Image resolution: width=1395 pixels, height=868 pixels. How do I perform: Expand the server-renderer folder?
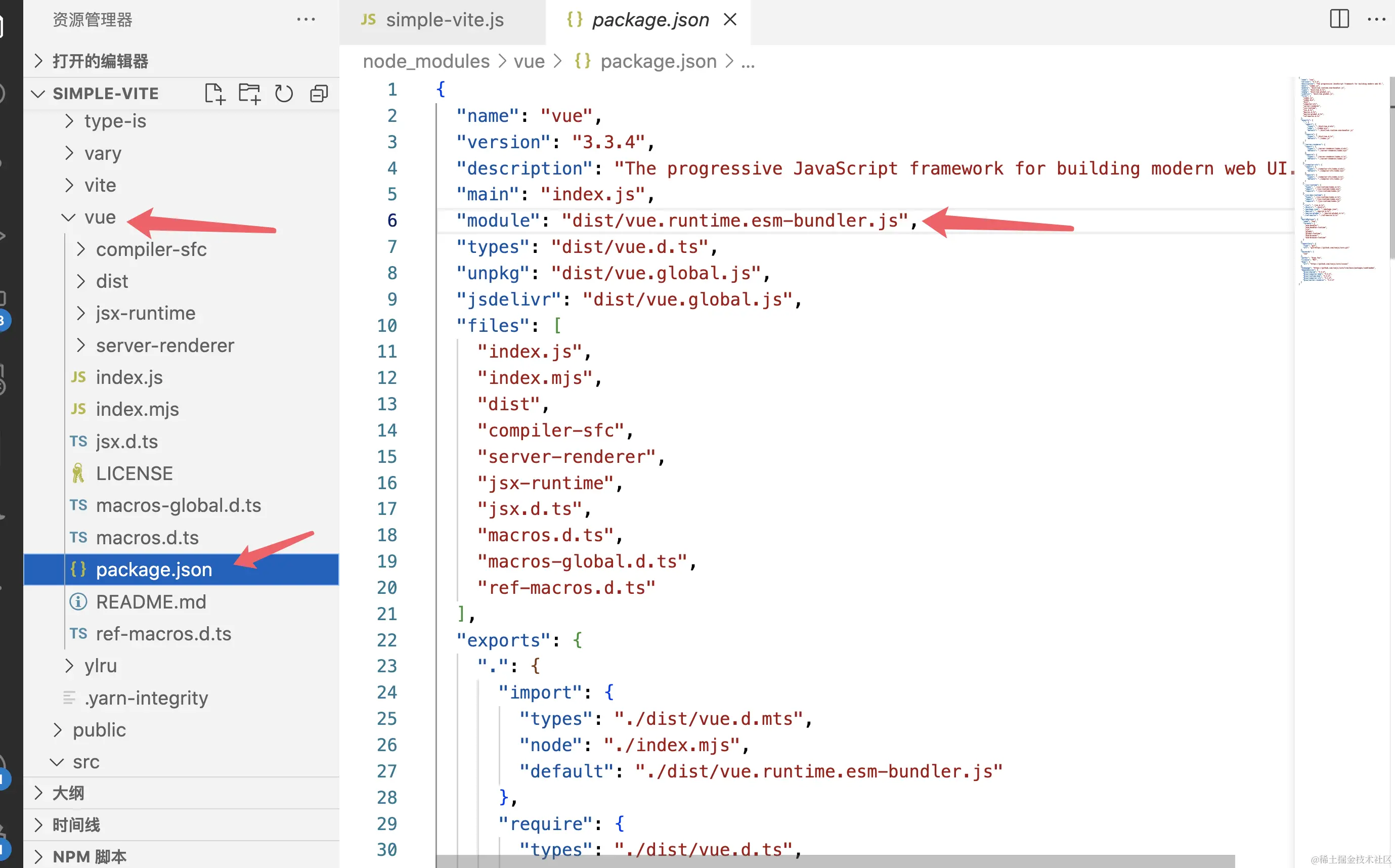pyautogui.click(x=182, y=345)
